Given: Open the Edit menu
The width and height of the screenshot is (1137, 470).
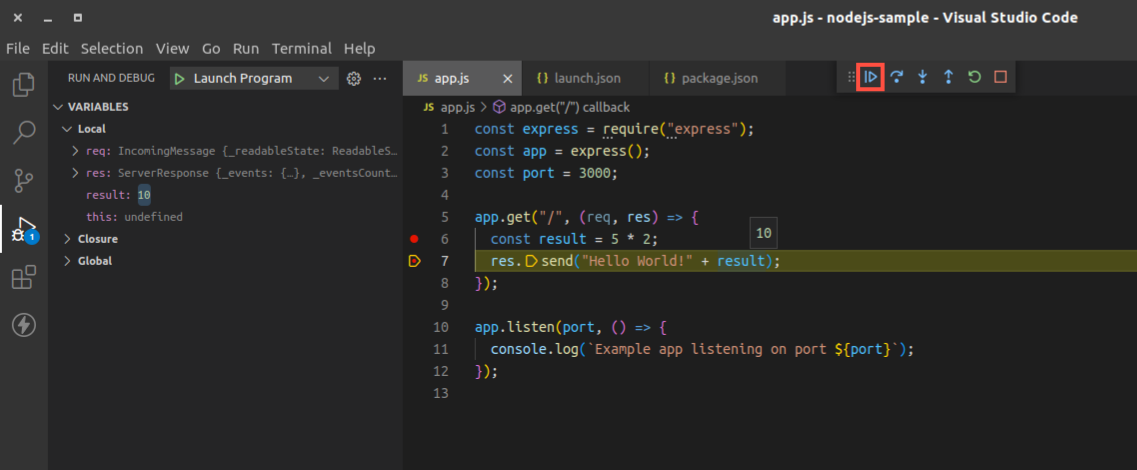Looking at the screenshot, I should [x=55, y=49].
